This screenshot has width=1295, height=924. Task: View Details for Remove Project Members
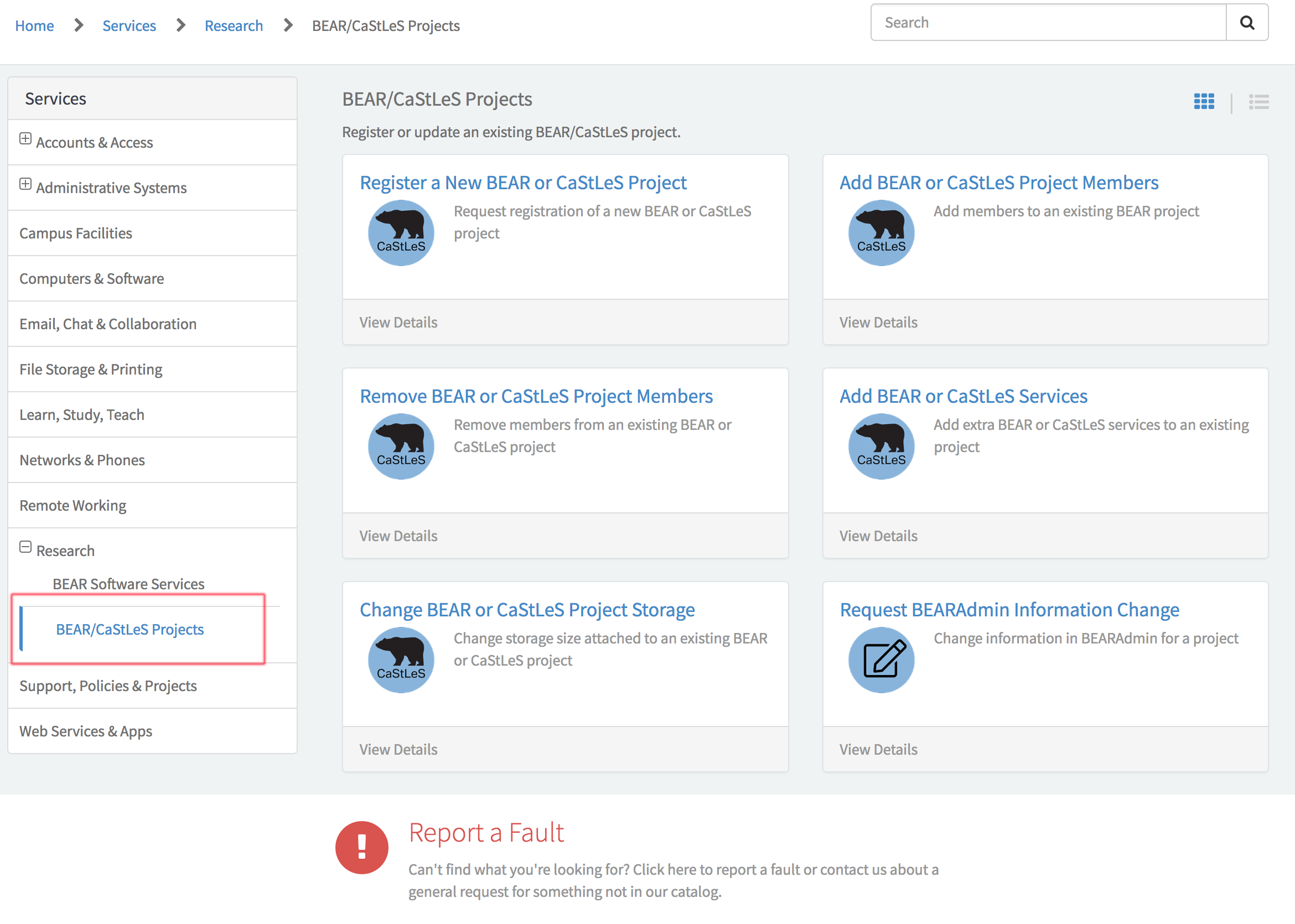tap(398, 536)
